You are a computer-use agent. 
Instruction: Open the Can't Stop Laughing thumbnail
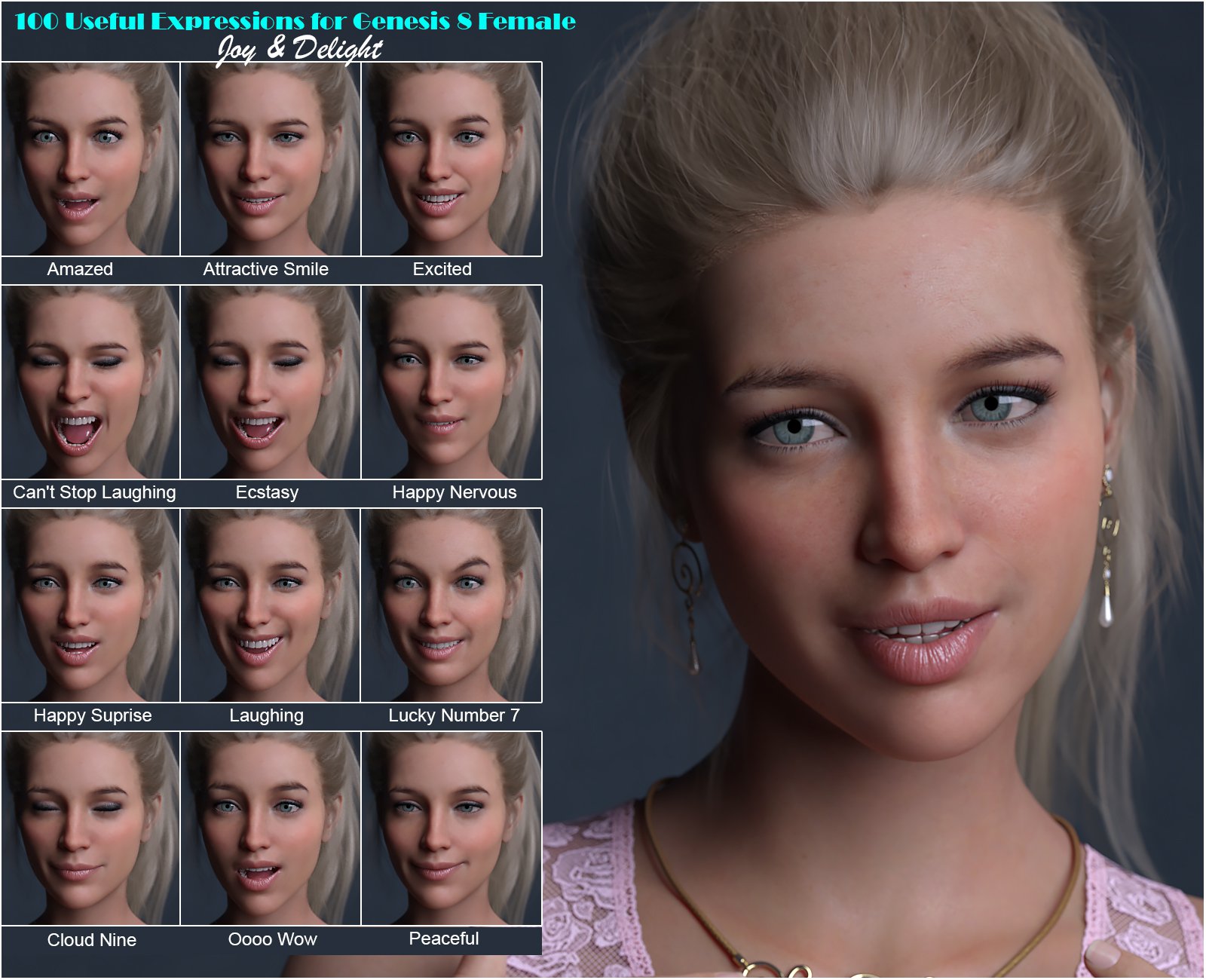[x=90, y=382]
